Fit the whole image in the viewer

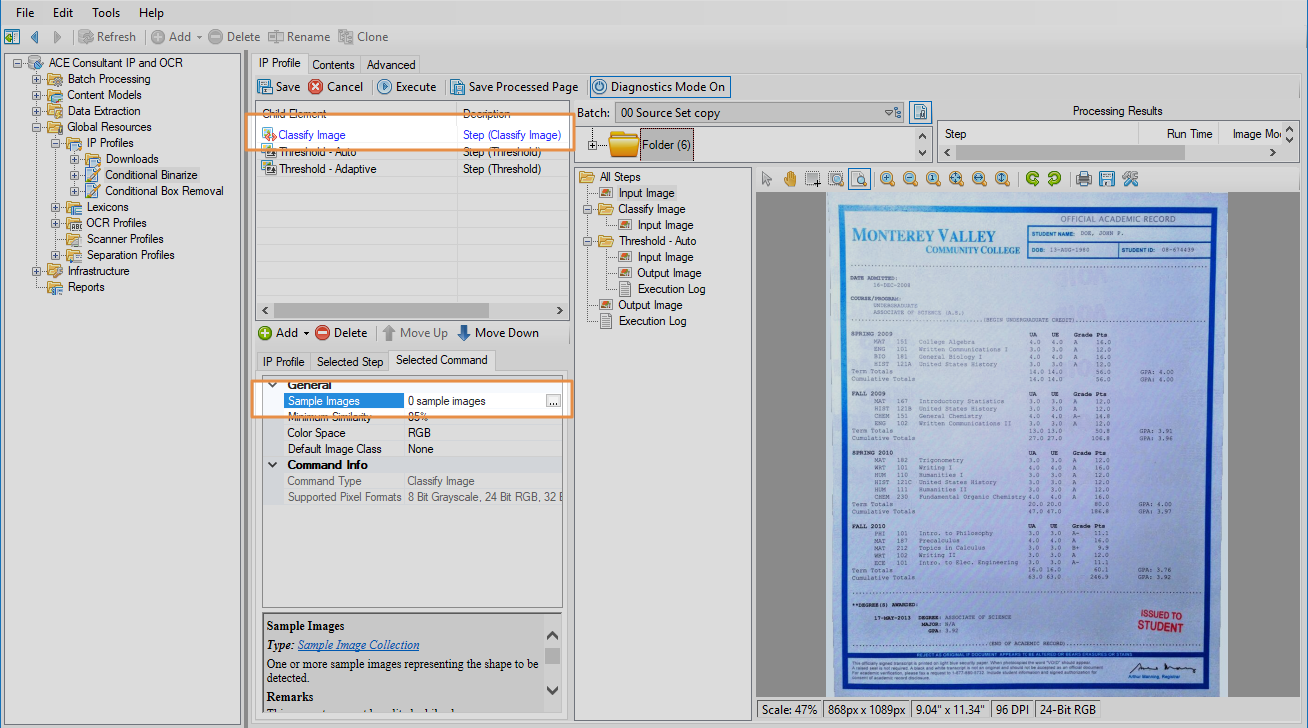[x=956, y=179]
